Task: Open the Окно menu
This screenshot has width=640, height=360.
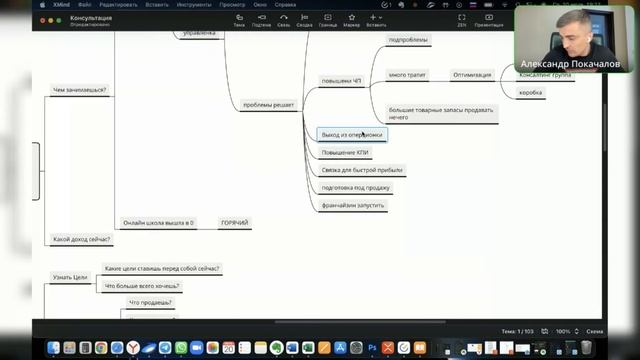Action: coord(260,5)
